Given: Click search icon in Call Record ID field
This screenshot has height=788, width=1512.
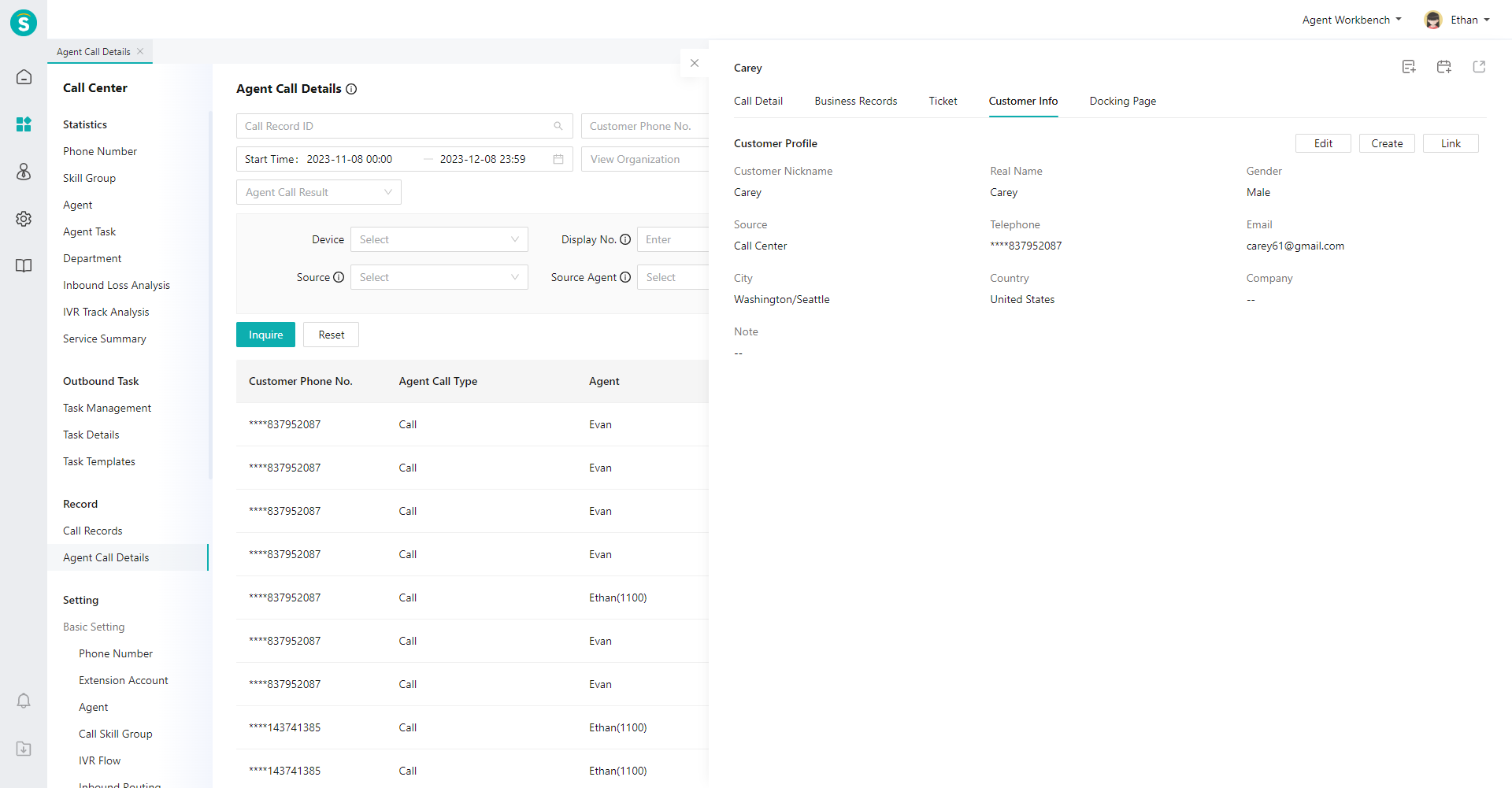Looking at the screenshot, I should (558, 126).
